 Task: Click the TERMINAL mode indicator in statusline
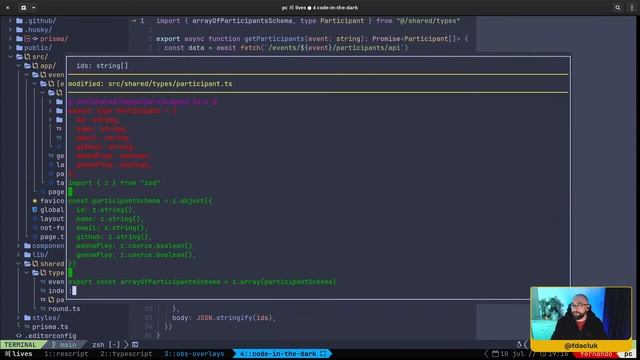point(20,345)
